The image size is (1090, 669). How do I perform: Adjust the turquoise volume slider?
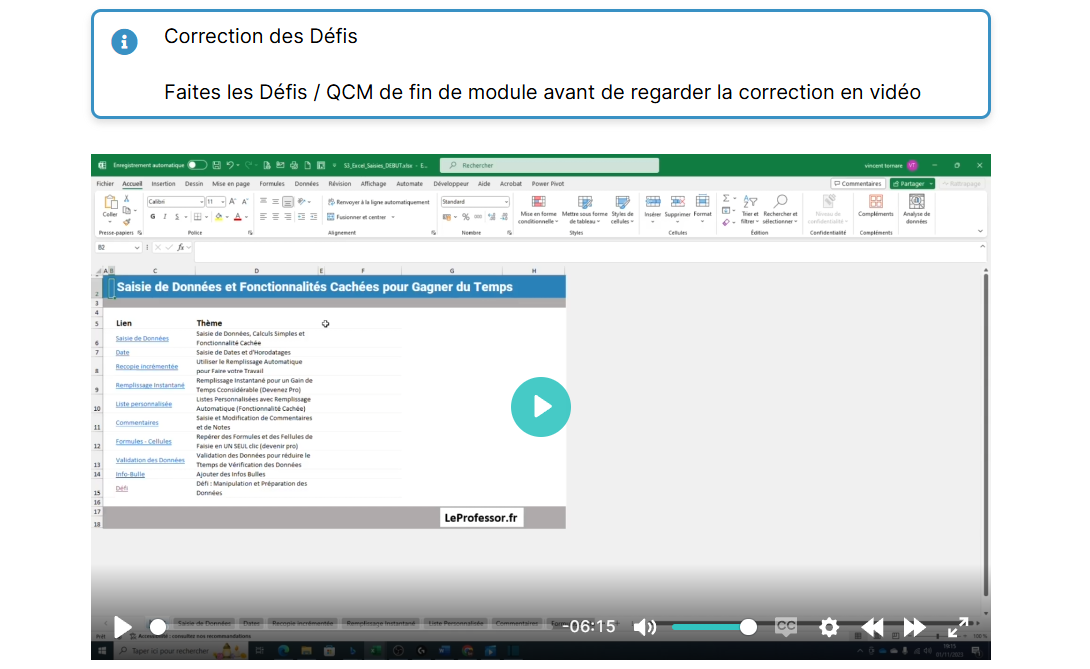click(712, 627)
